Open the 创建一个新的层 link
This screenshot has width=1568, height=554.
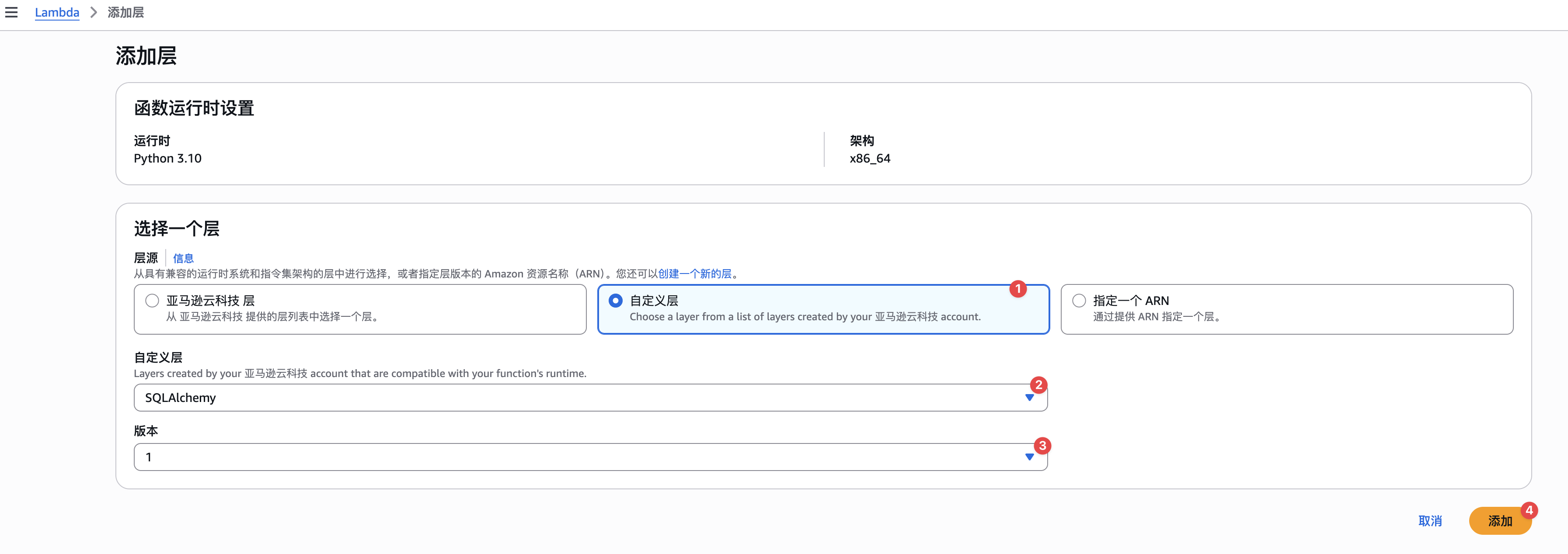(x=694, y=274)
